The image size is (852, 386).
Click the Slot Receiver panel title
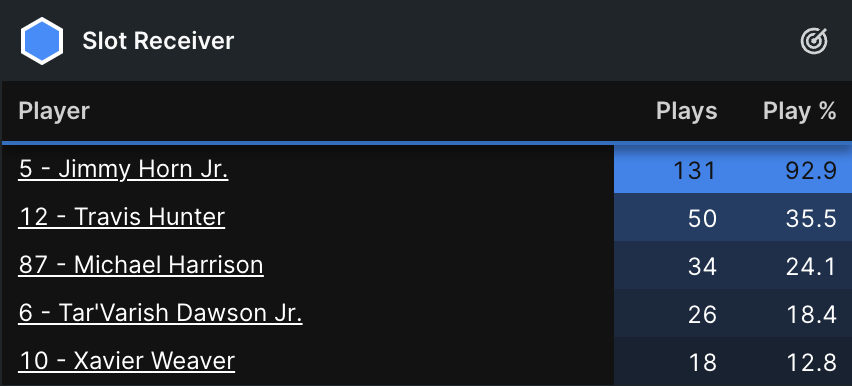[158, 41]
